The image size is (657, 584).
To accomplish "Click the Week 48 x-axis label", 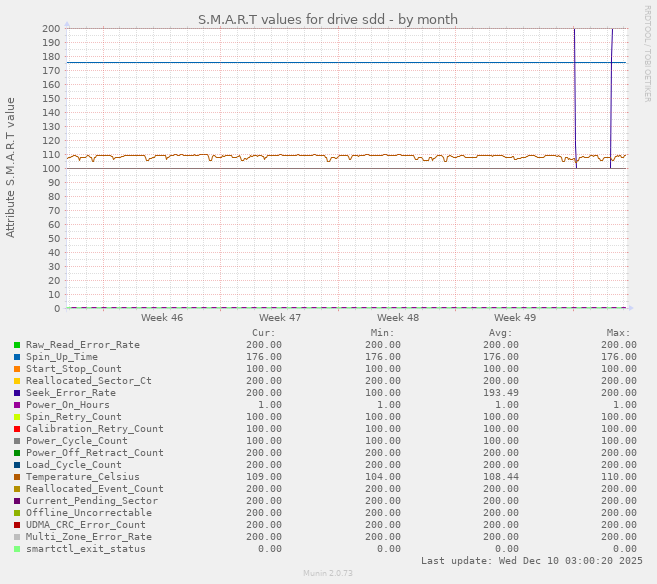I will 398,318.
